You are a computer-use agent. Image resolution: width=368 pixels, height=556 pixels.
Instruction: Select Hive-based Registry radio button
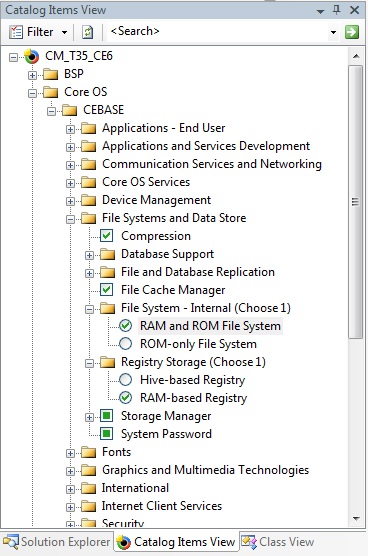[x=126, y=380]
